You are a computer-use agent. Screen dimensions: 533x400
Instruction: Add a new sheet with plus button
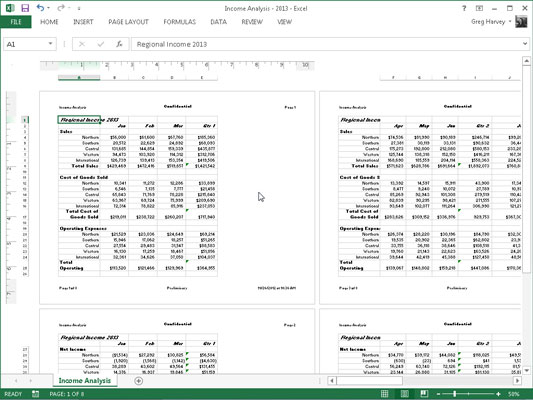(139, 381)
